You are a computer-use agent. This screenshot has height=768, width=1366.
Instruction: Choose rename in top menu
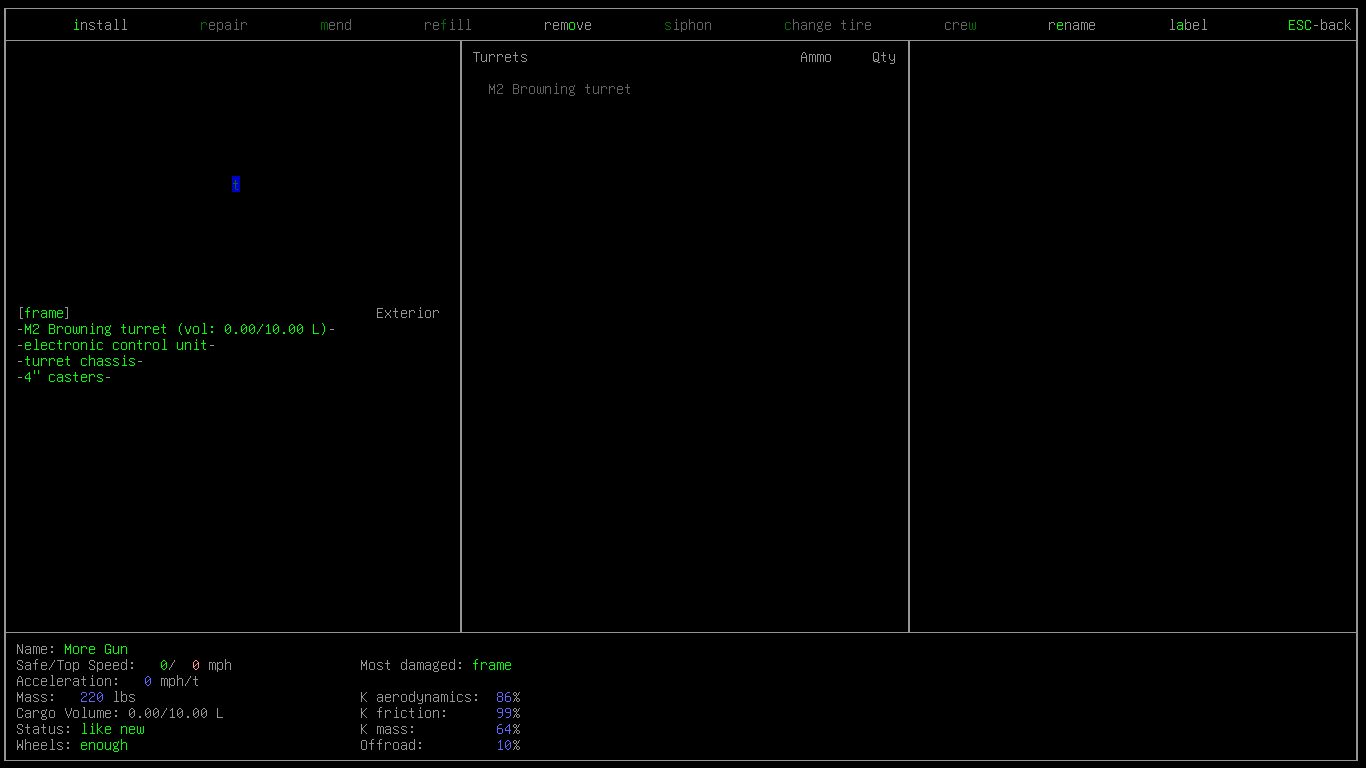[1072, 25]
